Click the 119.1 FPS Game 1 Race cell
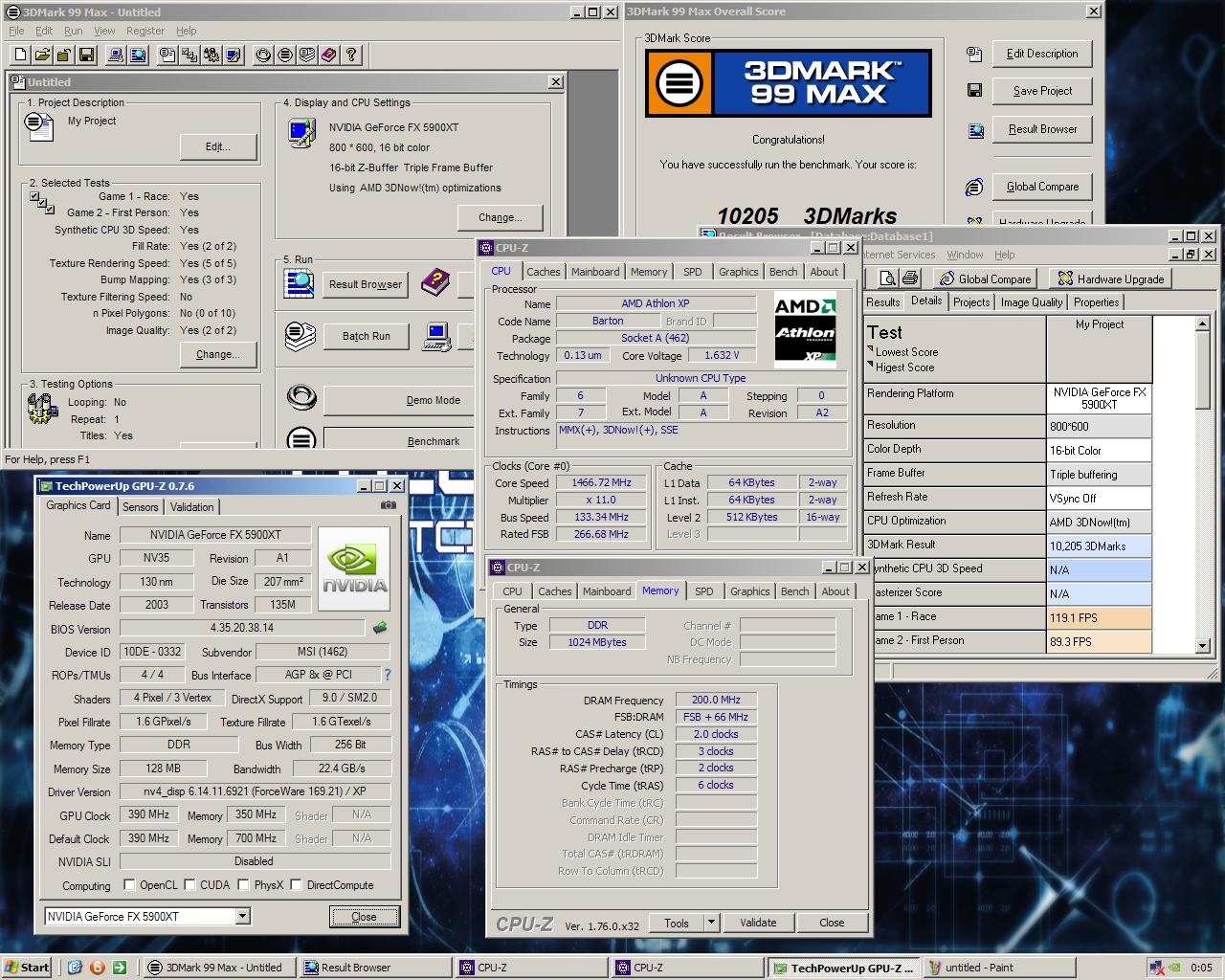 click(1099, 617)
